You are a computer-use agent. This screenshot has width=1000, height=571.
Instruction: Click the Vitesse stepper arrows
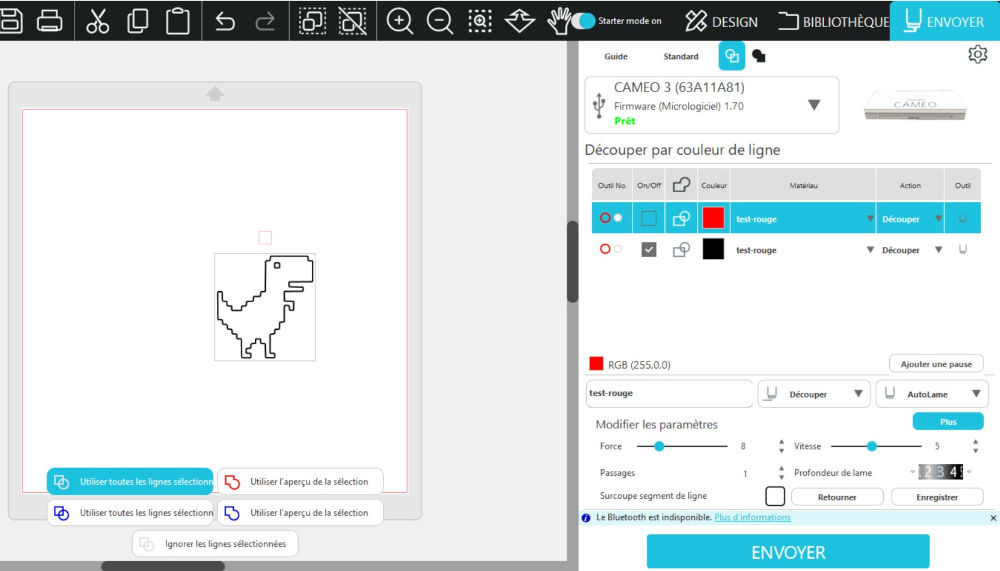[x=975, y=446]
